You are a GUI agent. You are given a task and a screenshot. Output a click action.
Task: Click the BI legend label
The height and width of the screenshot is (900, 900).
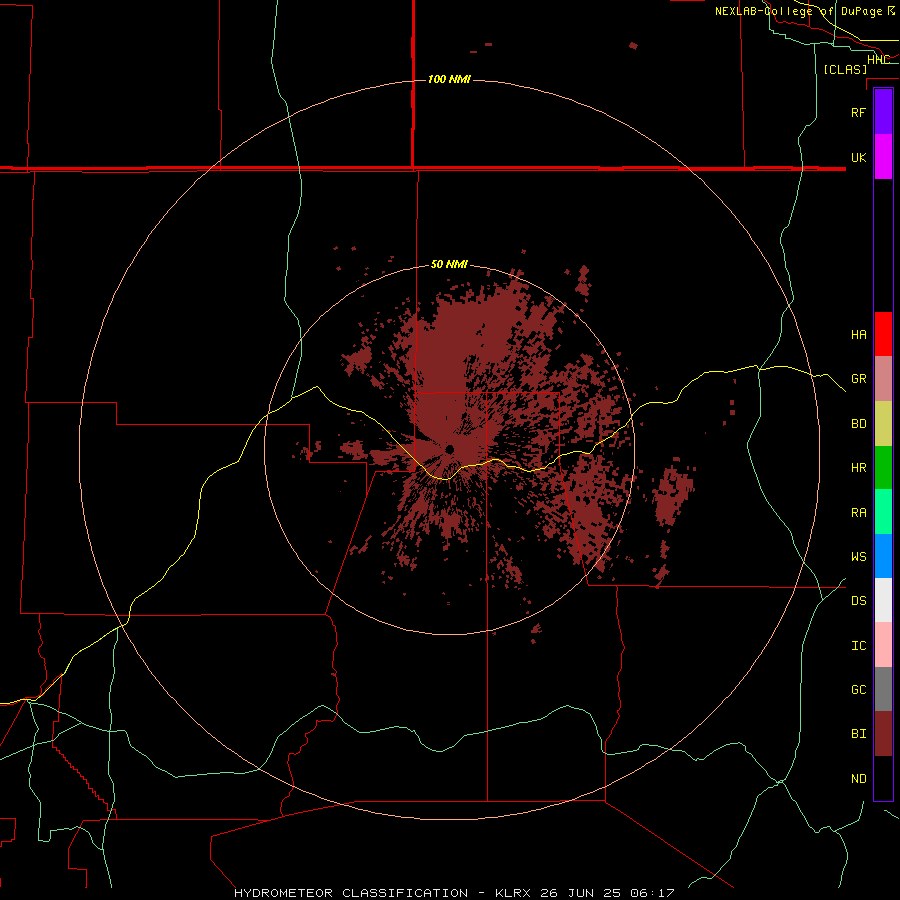(x=858, y=734)
